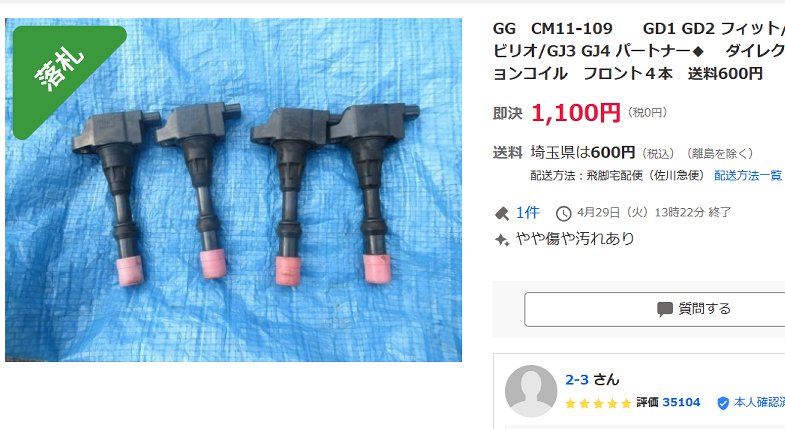Open the seller's gray avatar
The height and width of the screenshot is (429, 785).
531,391
